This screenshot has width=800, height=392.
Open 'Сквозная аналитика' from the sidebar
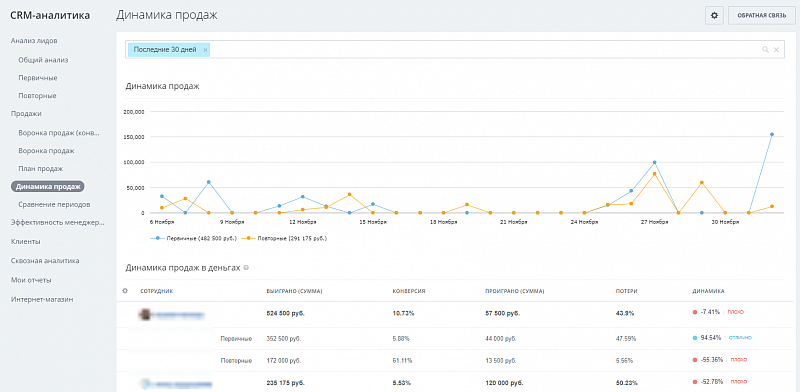[45, 260]
